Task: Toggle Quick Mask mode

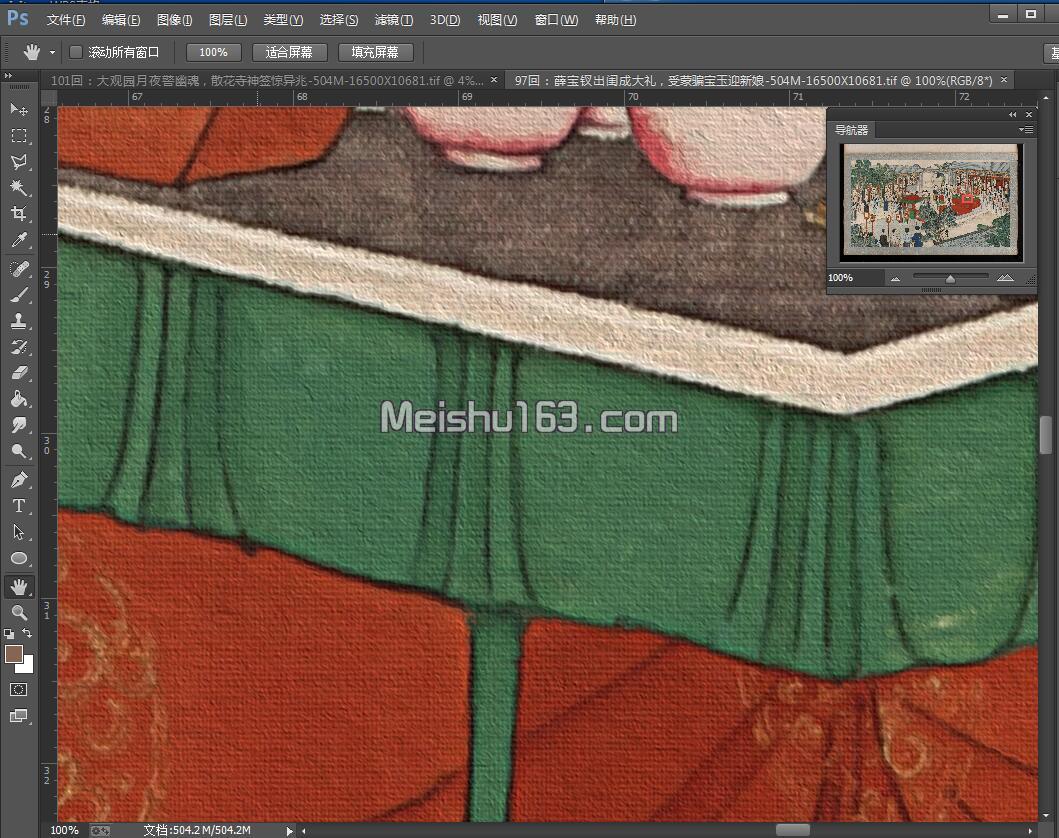Action: [x=19, y=689]
